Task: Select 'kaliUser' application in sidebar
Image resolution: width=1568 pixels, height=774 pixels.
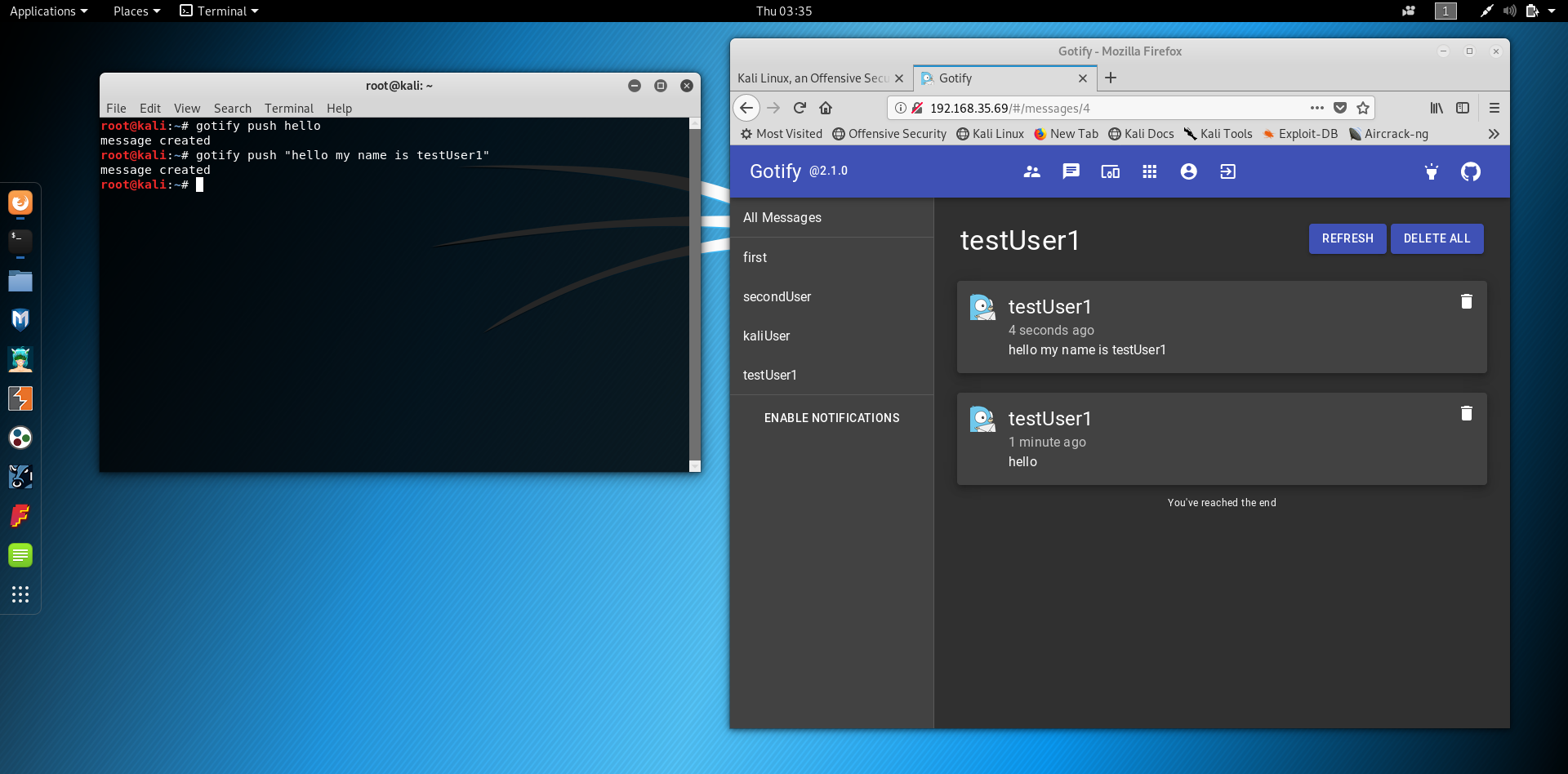Action: click(x=831, y=336)
